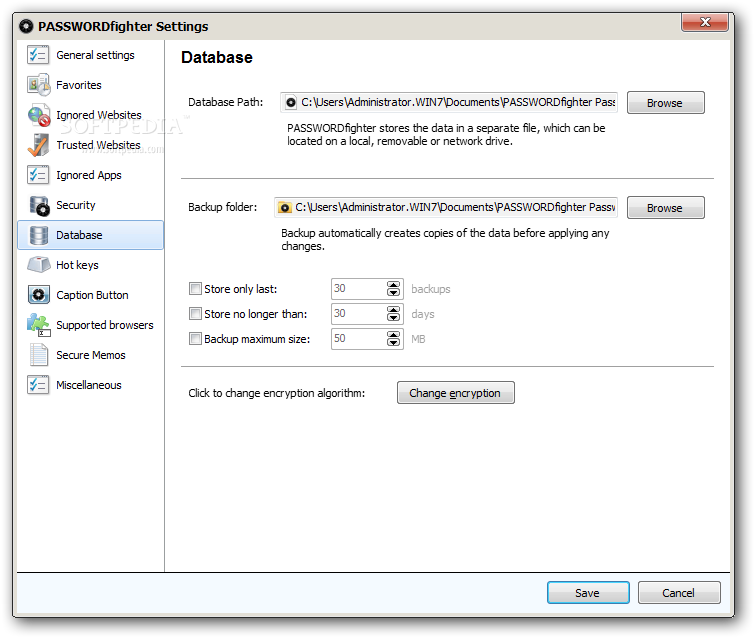
Task: Click the Secure Memos page icon
Action: [x=39, y=355]
